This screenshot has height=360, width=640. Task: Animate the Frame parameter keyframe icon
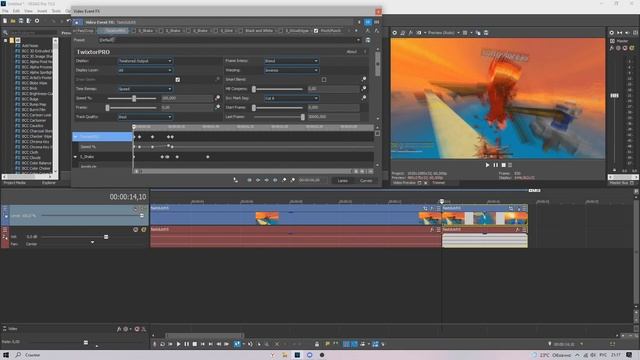[218, 107]
